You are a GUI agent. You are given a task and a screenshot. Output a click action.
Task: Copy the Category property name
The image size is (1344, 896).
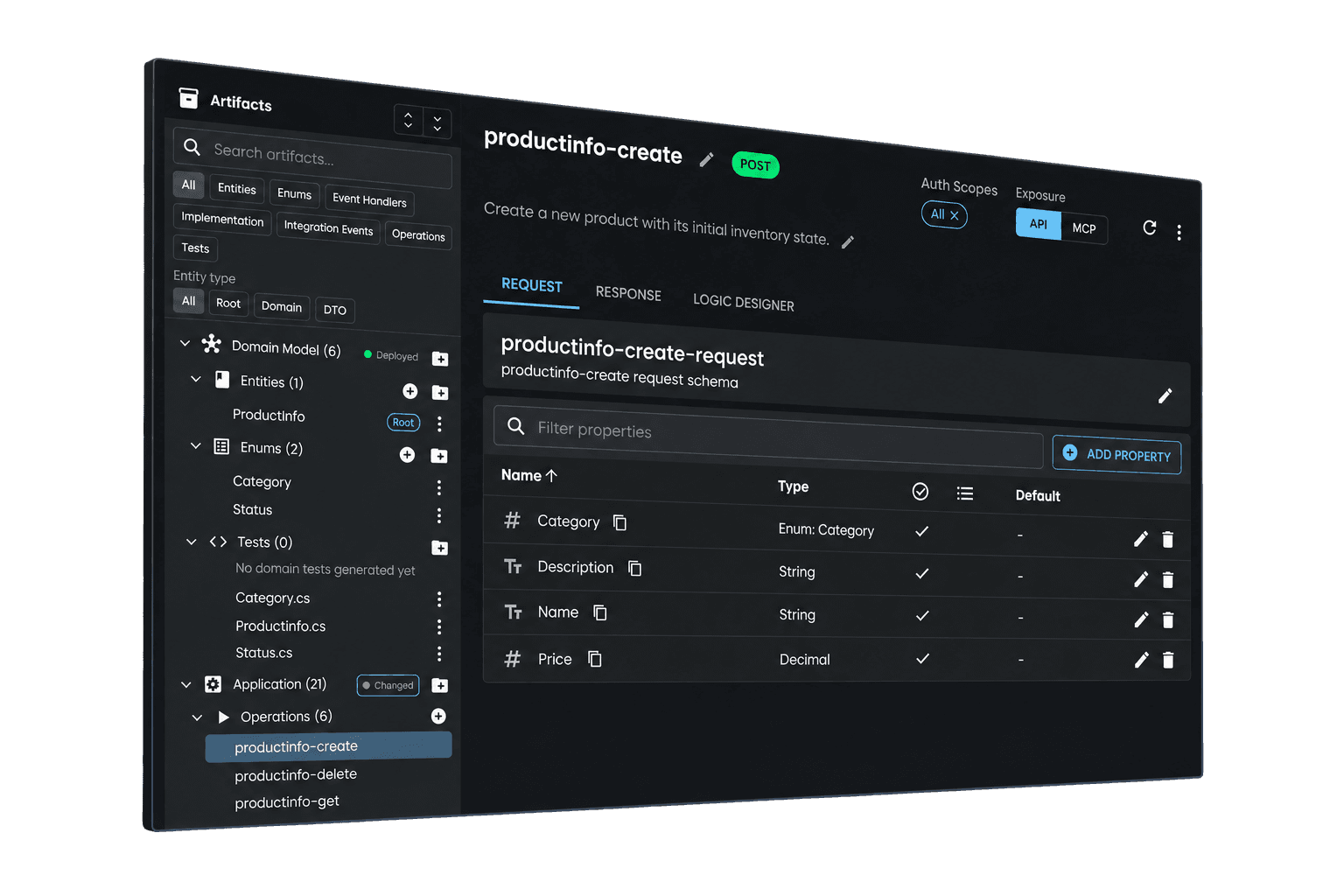[x=619, y=522]
